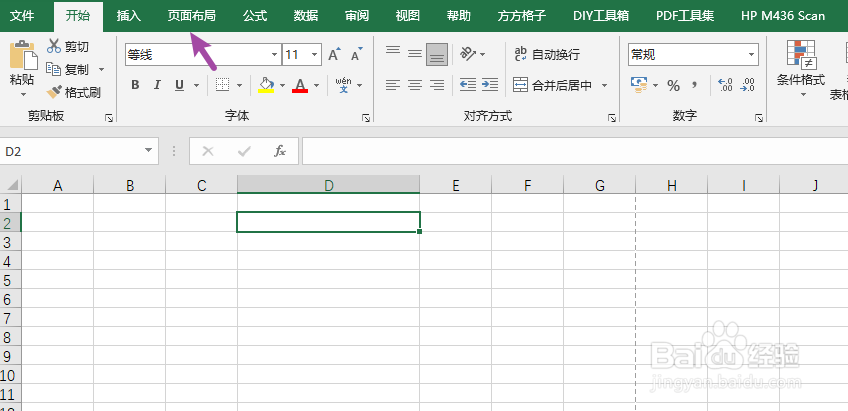Click the Paste clipboard icon
Screen dimensions: 848x411
(24, 55)
